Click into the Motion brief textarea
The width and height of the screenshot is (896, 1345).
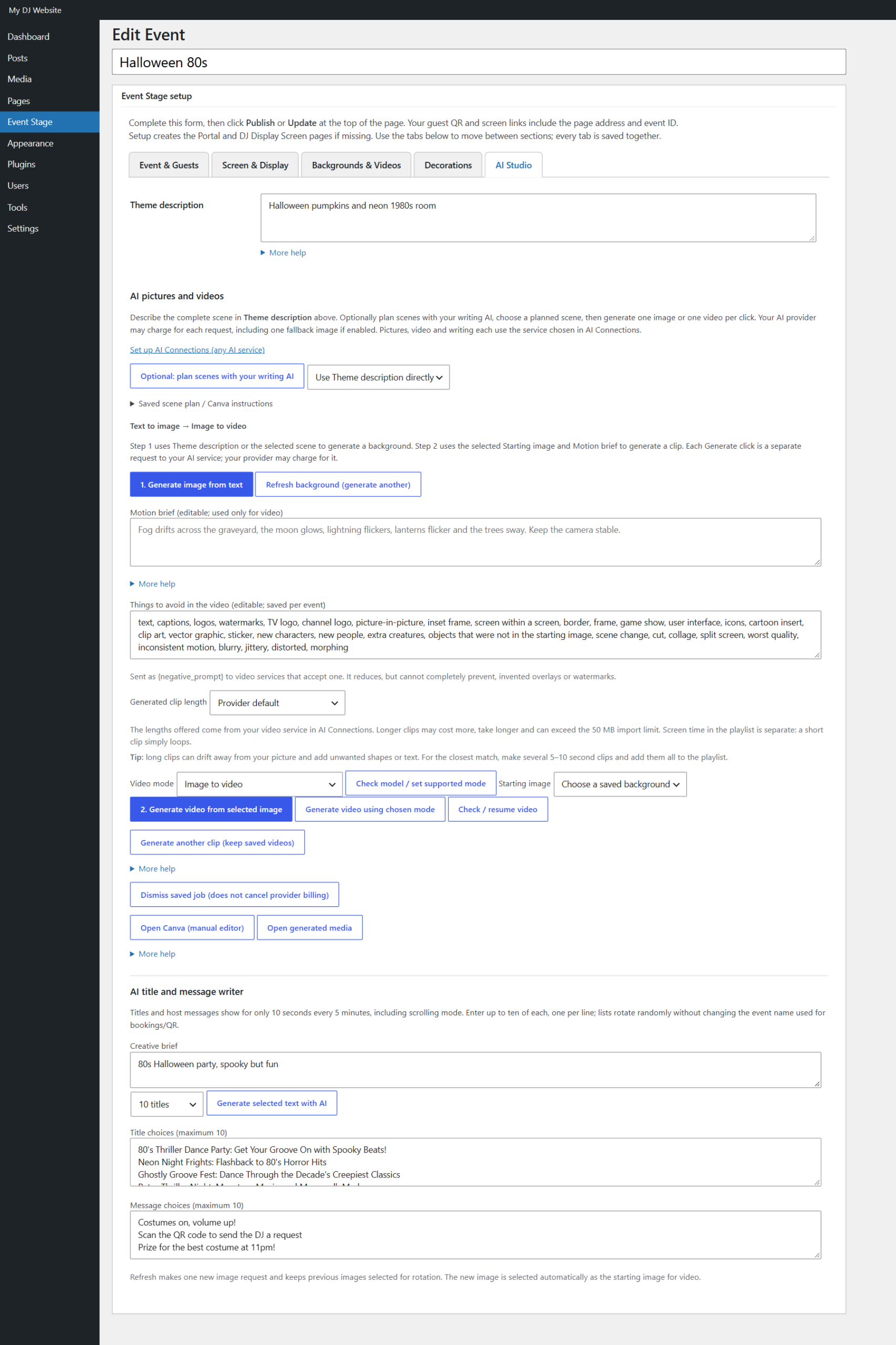[x=475, y=542]
